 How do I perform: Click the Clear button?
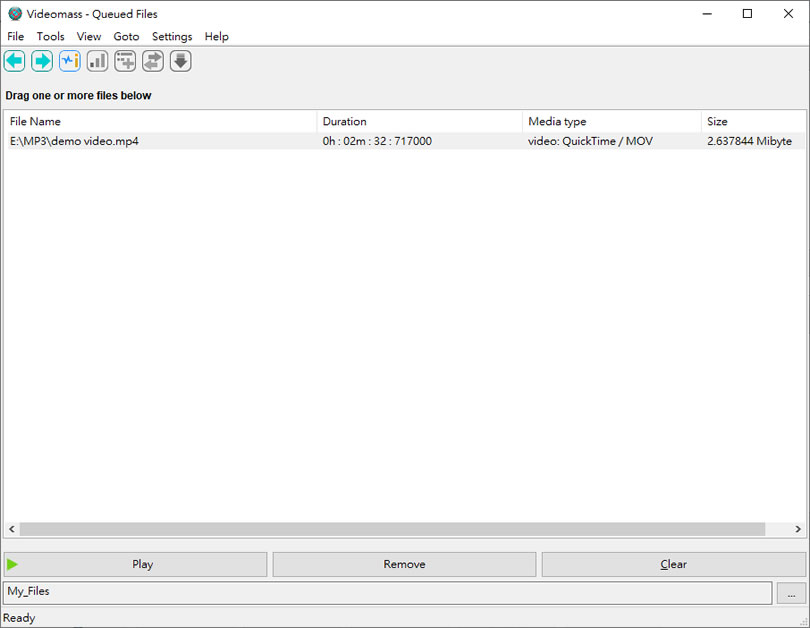pyautogui.click(x=674, y=564)
